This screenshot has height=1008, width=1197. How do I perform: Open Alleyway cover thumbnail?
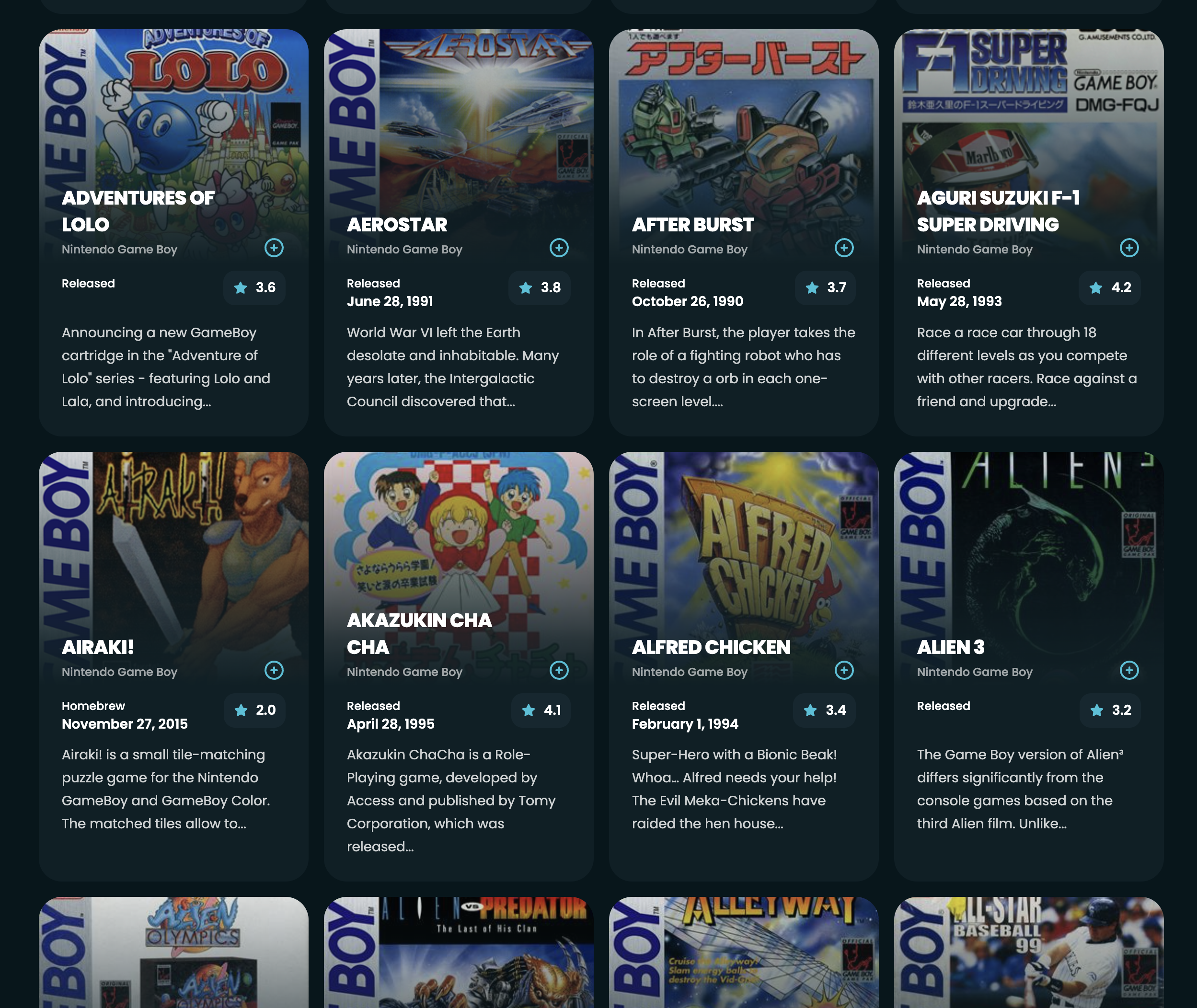[x=744, y=952]
